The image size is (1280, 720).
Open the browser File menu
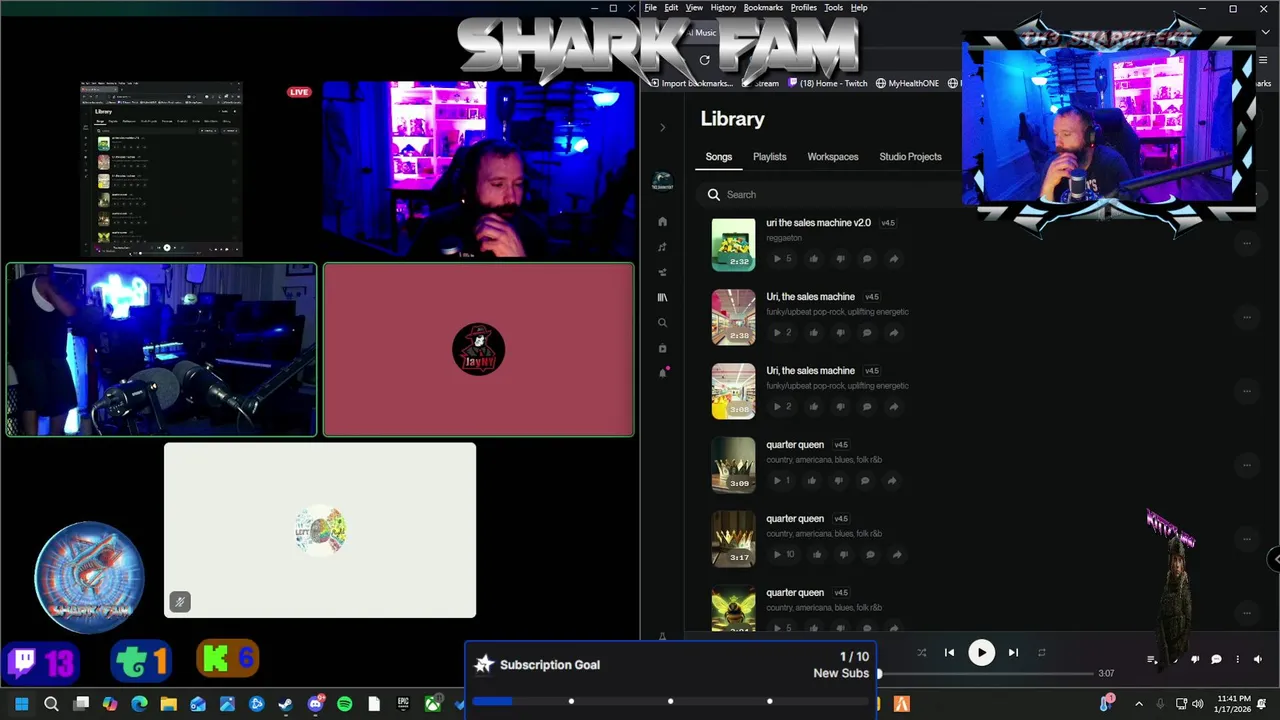(x=650, y=8)
